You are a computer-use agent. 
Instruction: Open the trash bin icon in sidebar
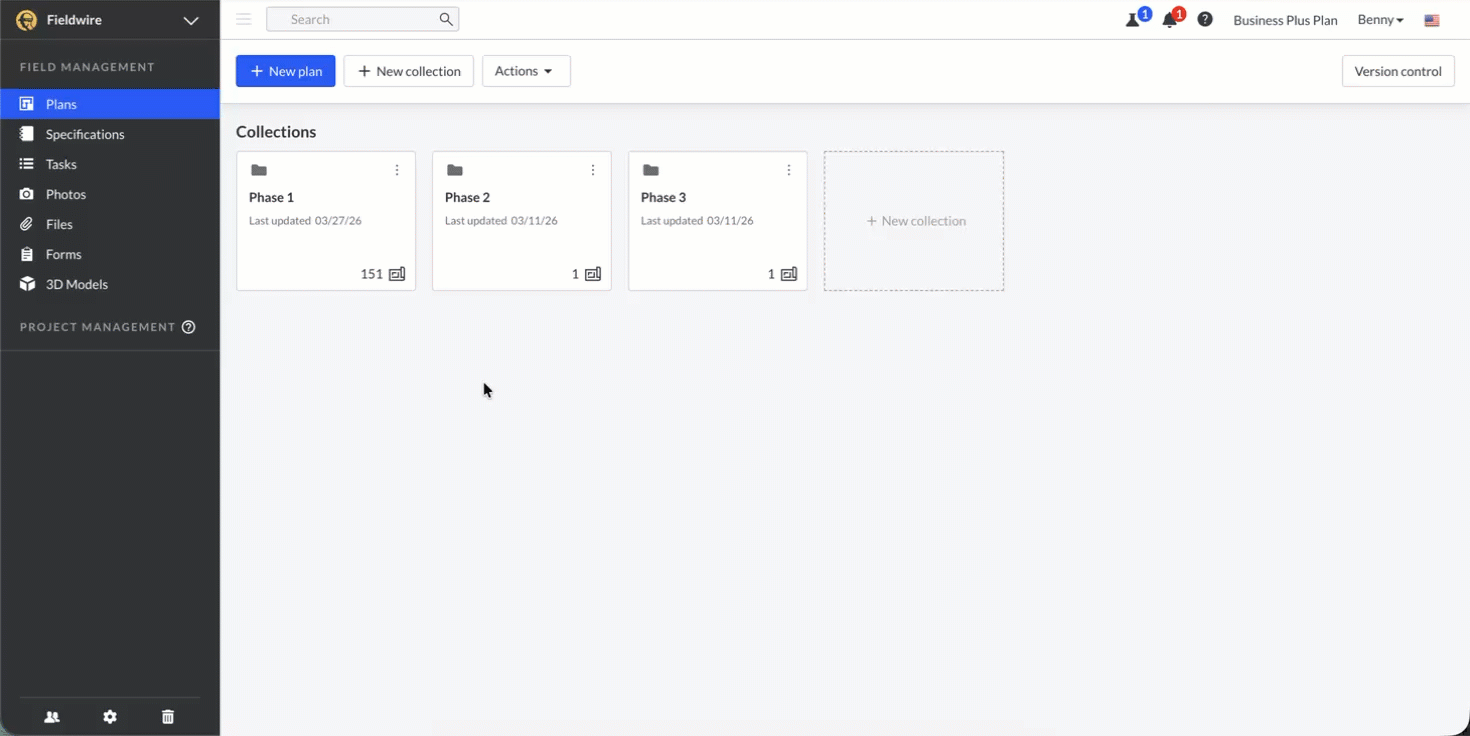point(168,717)
